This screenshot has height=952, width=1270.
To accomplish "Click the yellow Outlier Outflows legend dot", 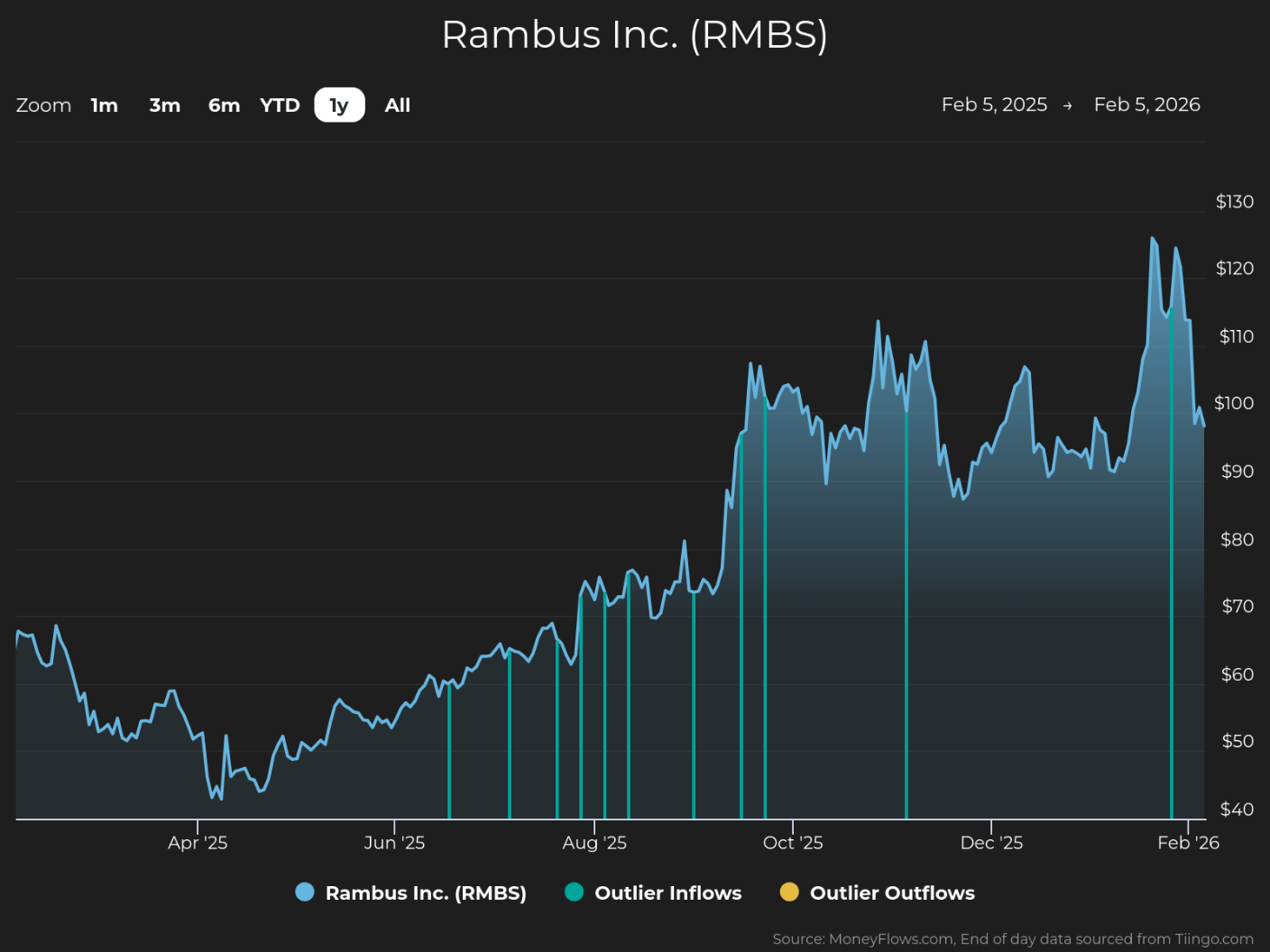I will 789,892.
